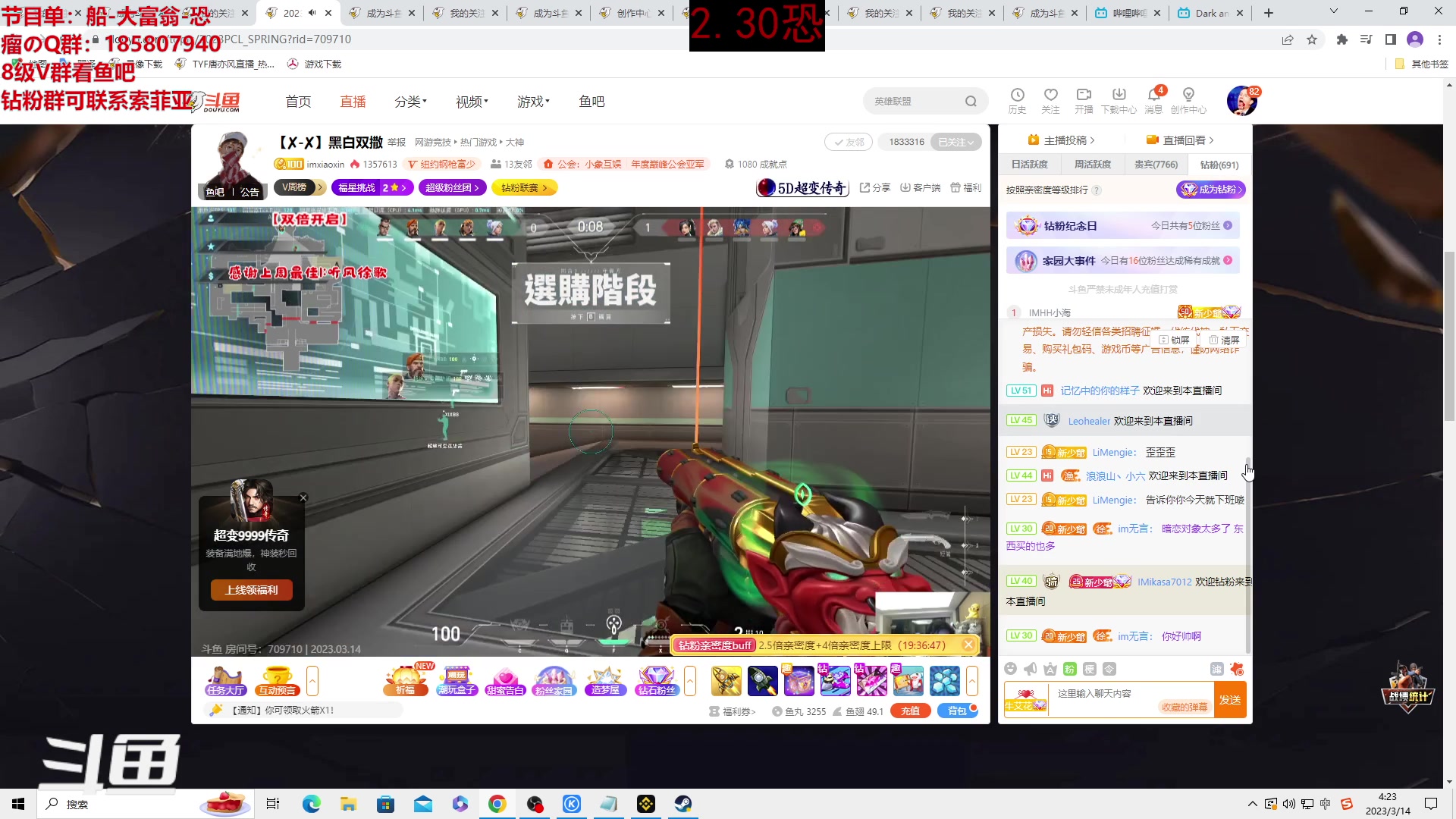
Task: Open the 互动预言 trophy icon
Action: (x=277, y=680)
